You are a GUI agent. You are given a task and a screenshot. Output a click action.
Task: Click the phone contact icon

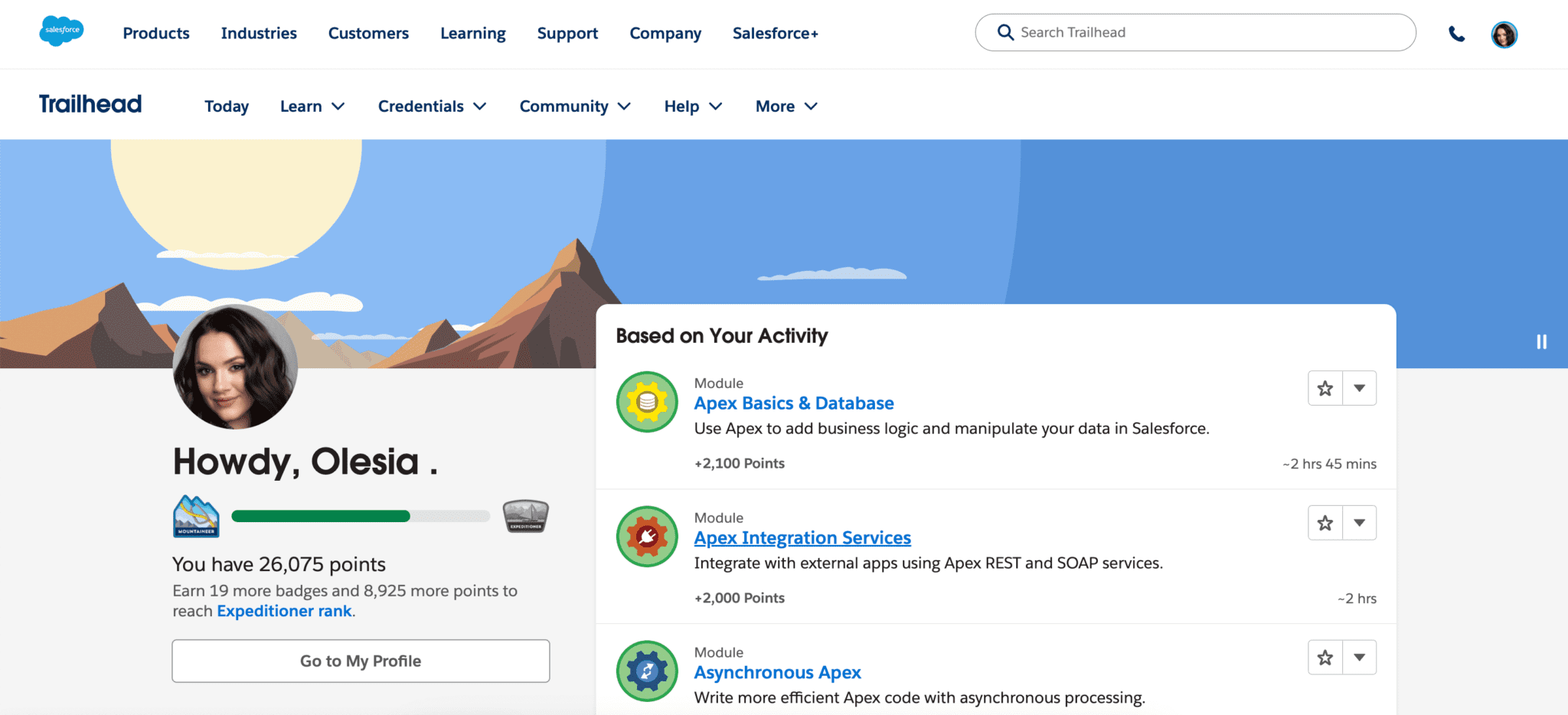point(1455,34)
